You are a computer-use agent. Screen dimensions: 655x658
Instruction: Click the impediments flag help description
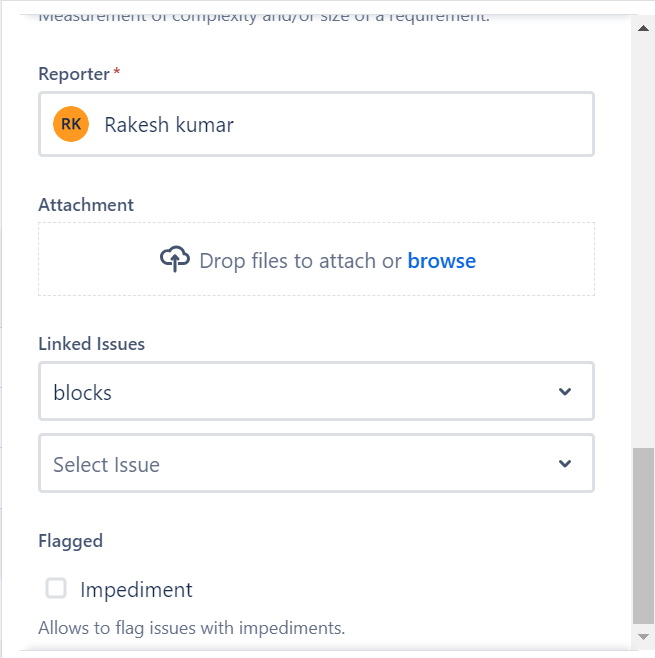pos(191,629)
